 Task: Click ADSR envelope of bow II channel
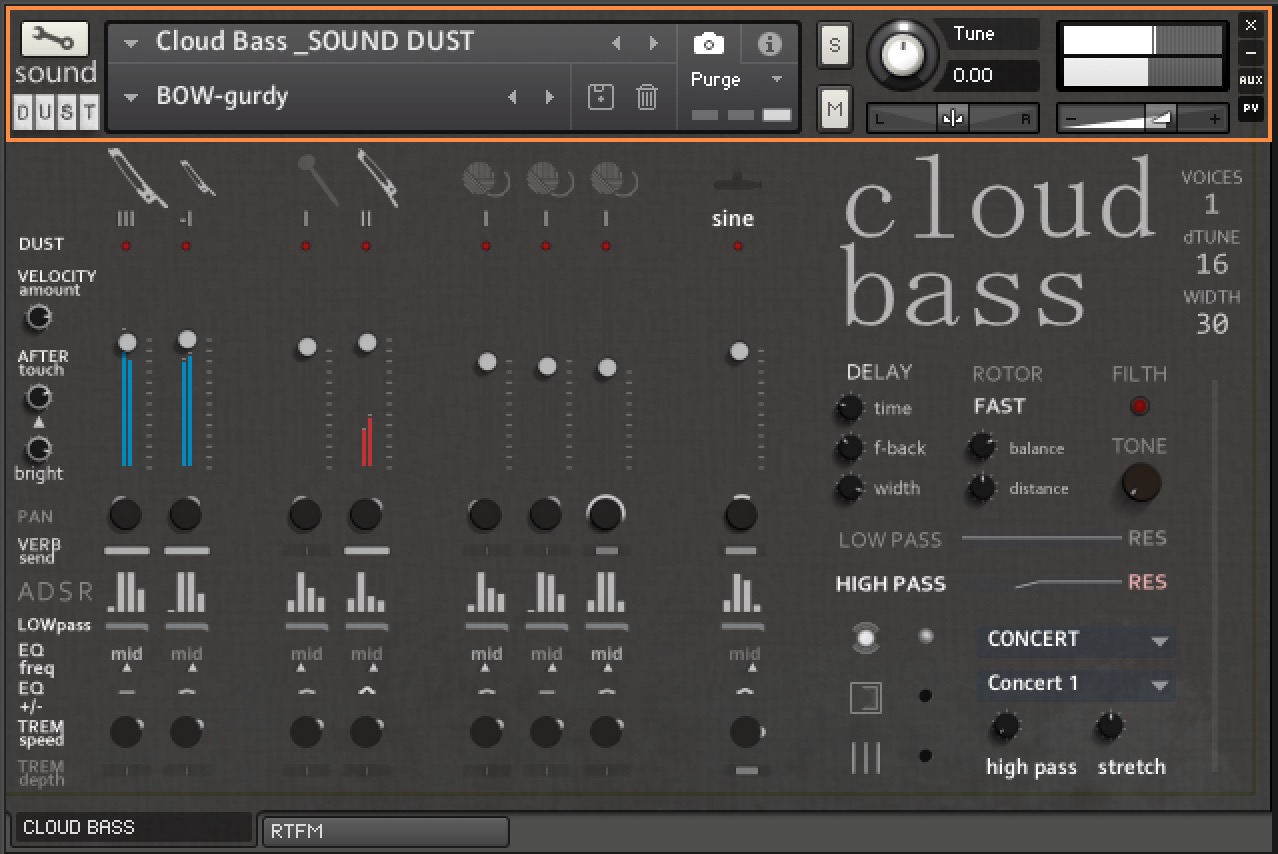coord(366,591)
